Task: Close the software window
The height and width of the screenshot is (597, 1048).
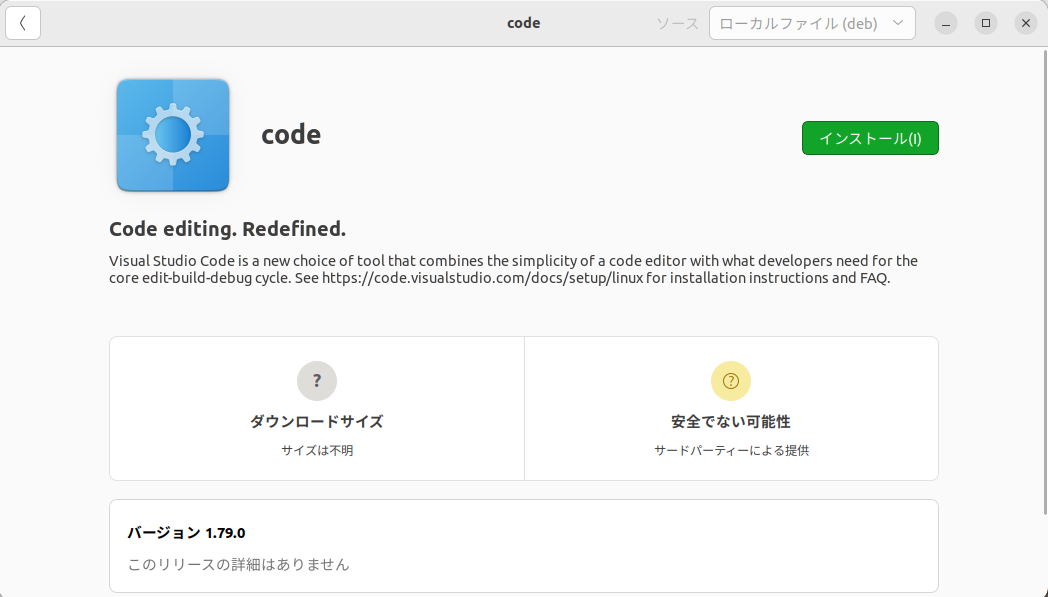Action: (x=1026, y=23)
